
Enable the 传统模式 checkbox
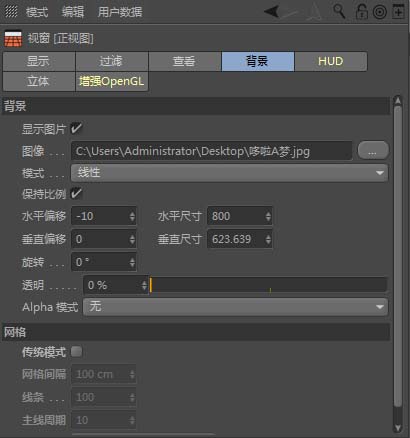(x=76, y=351)
